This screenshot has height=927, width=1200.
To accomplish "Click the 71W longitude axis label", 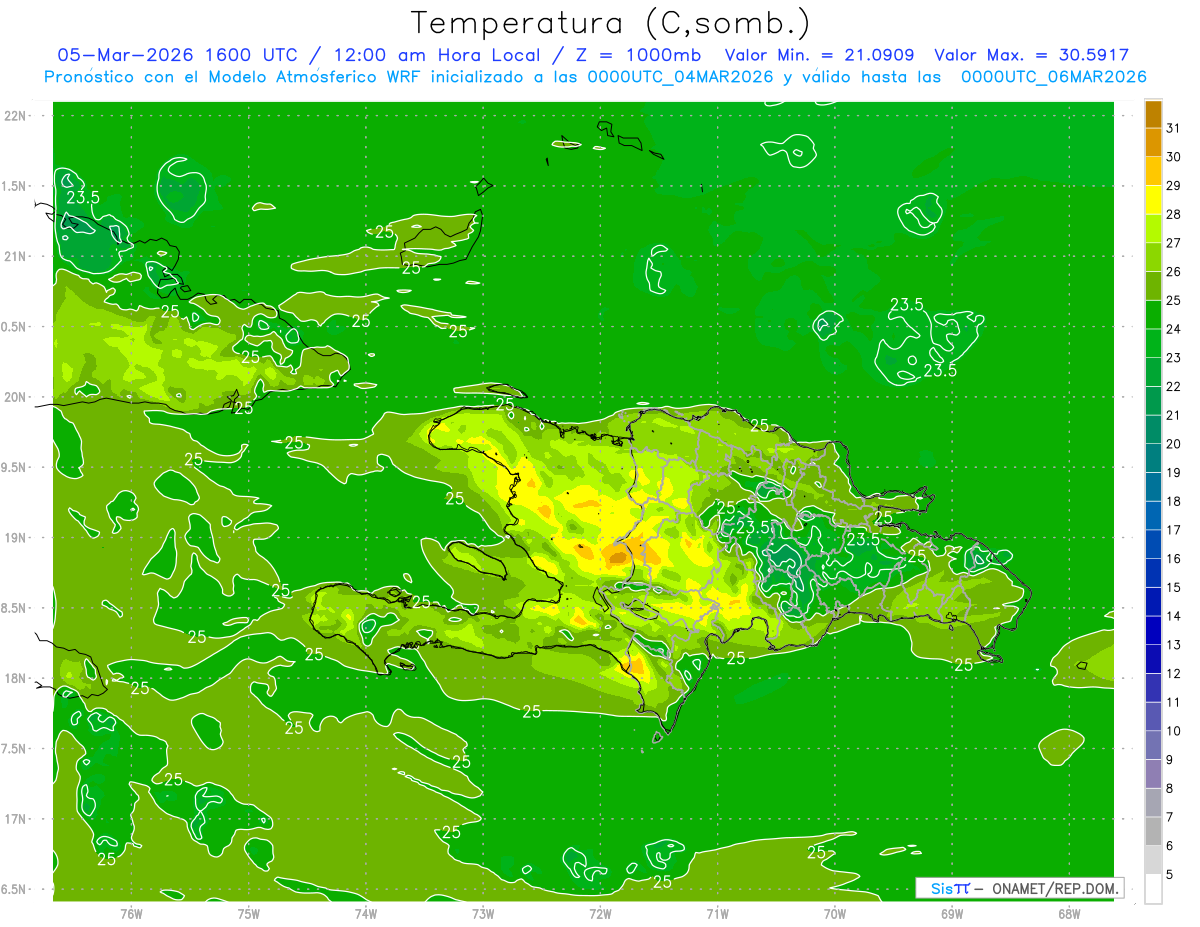I will coord(717,914).
